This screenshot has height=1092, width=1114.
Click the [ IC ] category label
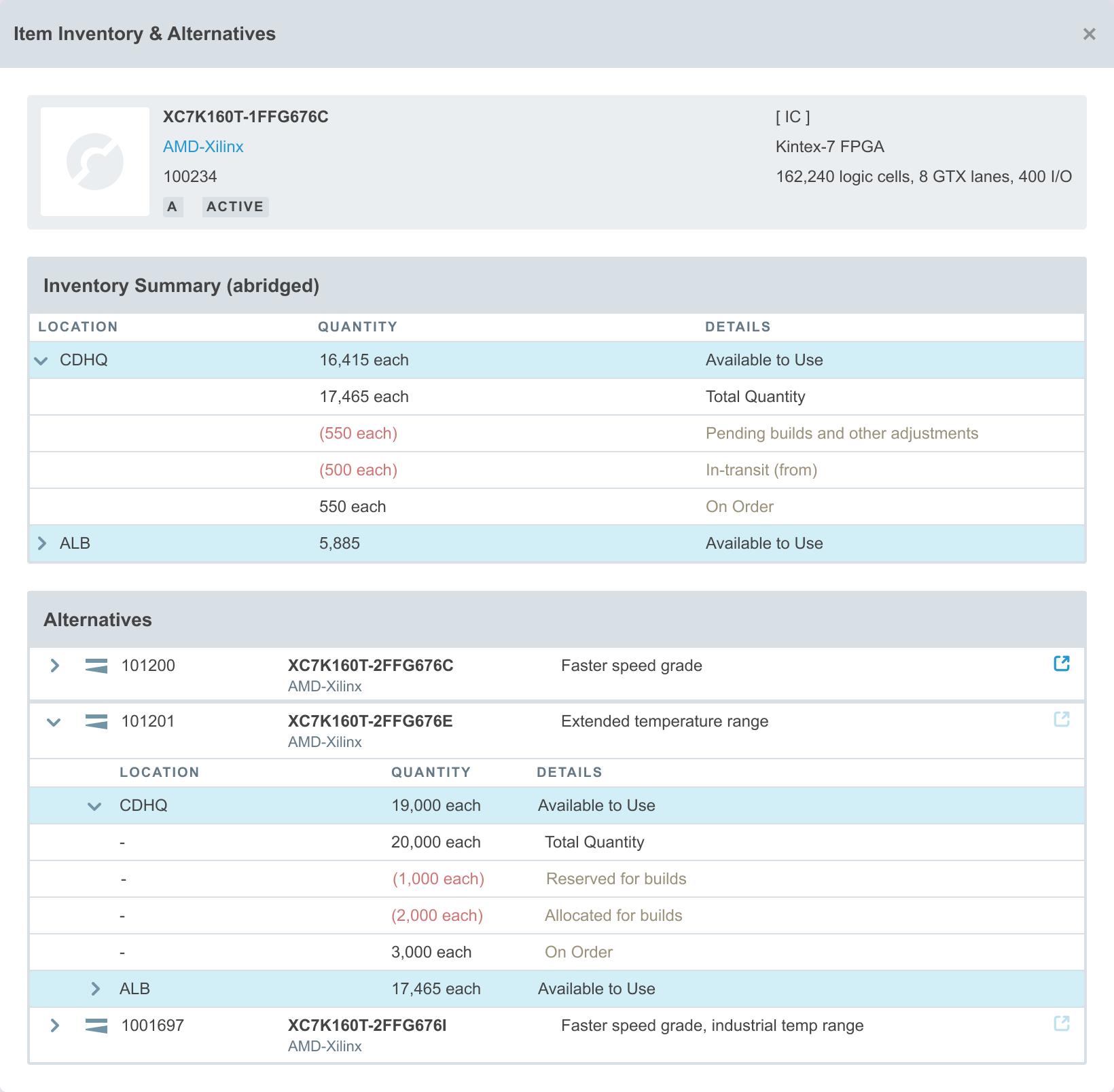[793, 117]
